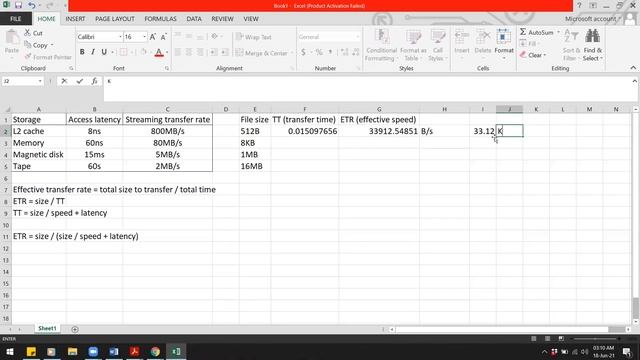This screenshot has height=360, width=640.
Task: Confirm the entry with the check mark
Action: point(80,81)
